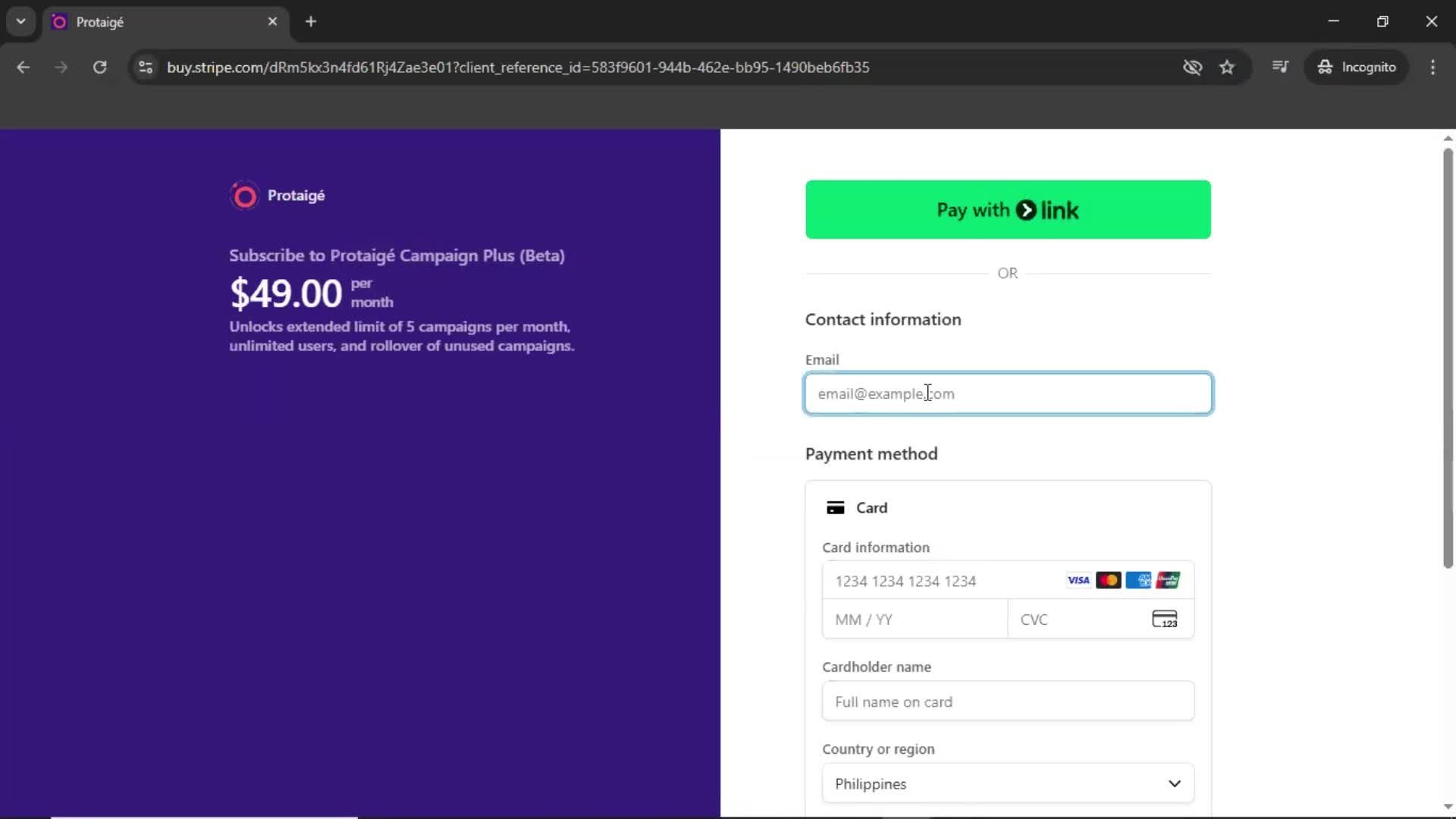Reload the Stripe checkout page
1456x819 pixels.
coord(99,67)
